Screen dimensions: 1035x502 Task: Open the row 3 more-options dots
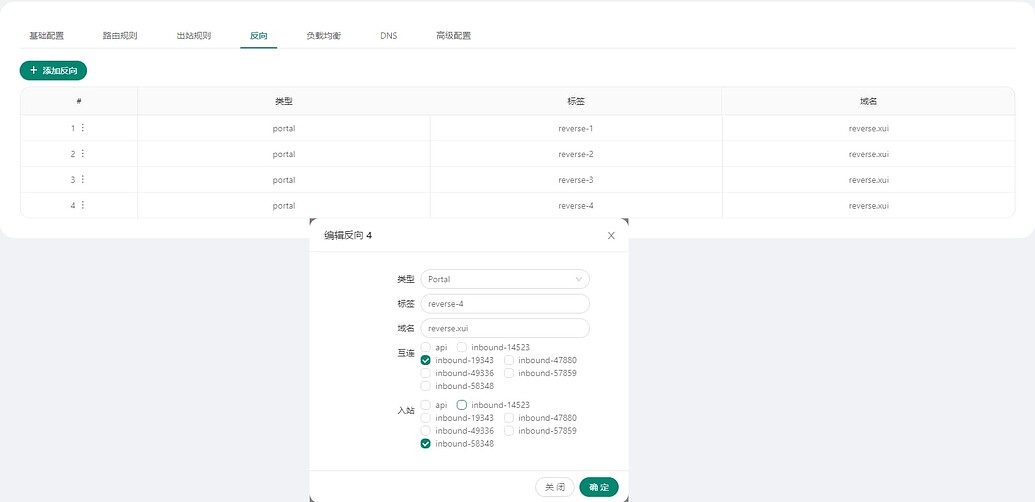(x=83, y=179)
